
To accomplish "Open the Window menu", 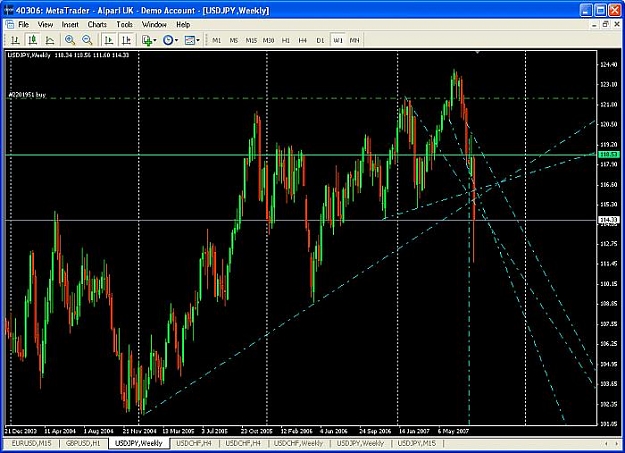I will pos(154,25).
